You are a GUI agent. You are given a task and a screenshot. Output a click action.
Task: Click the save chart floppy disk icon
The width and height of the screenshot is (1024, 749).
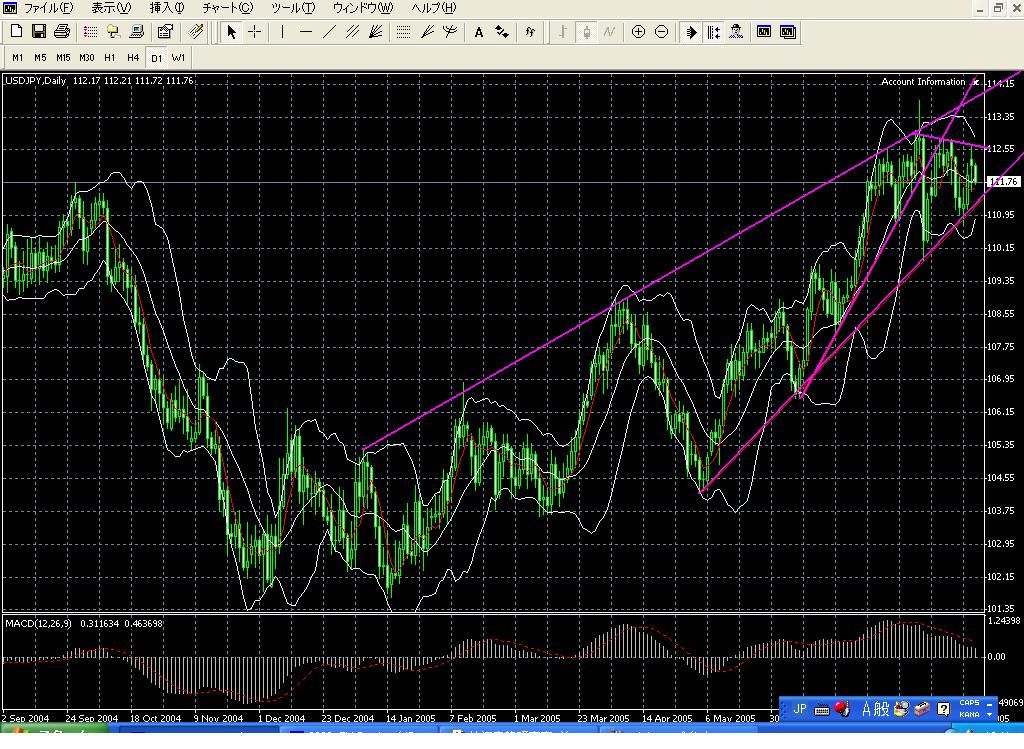coord(39,32)
